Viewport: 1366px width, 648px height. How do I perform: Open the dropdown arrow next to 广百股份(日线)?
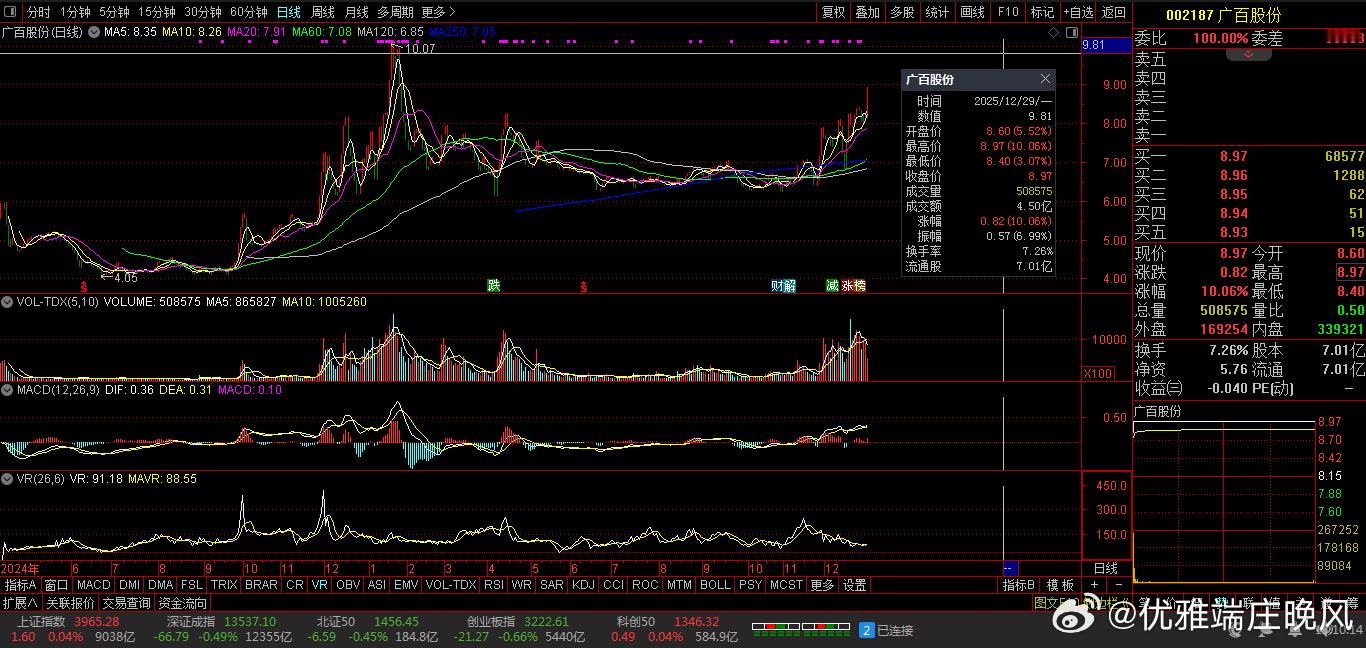coord(94,33)
